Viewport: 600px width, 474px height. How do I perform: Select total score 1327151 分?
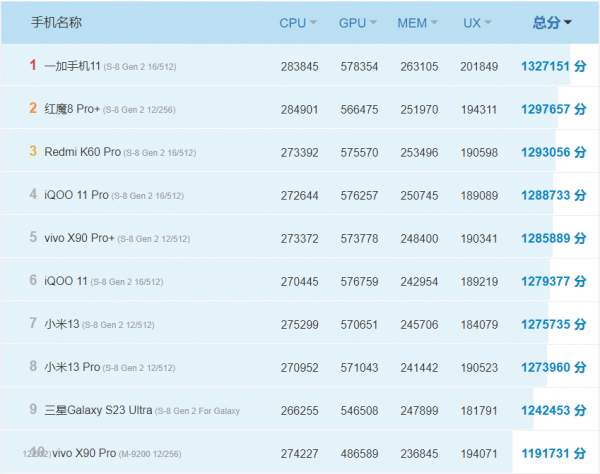coord(554,66)
